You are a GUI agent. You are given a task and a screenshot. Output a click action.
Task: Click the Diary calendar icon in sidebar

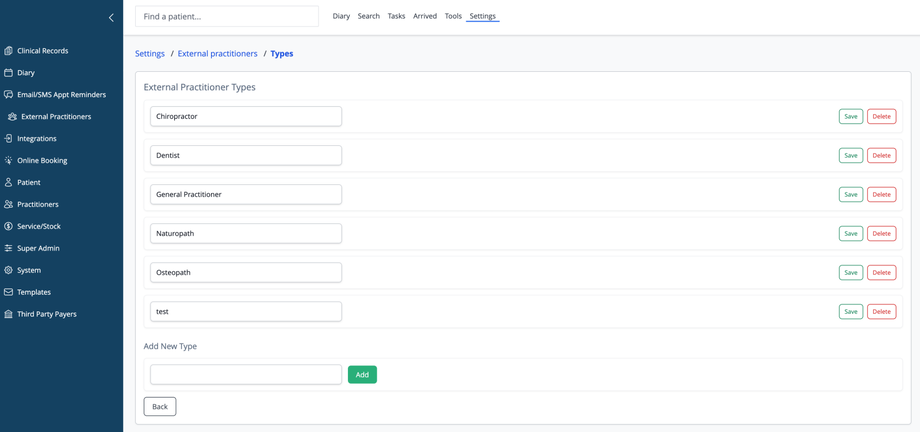point(9,73)
